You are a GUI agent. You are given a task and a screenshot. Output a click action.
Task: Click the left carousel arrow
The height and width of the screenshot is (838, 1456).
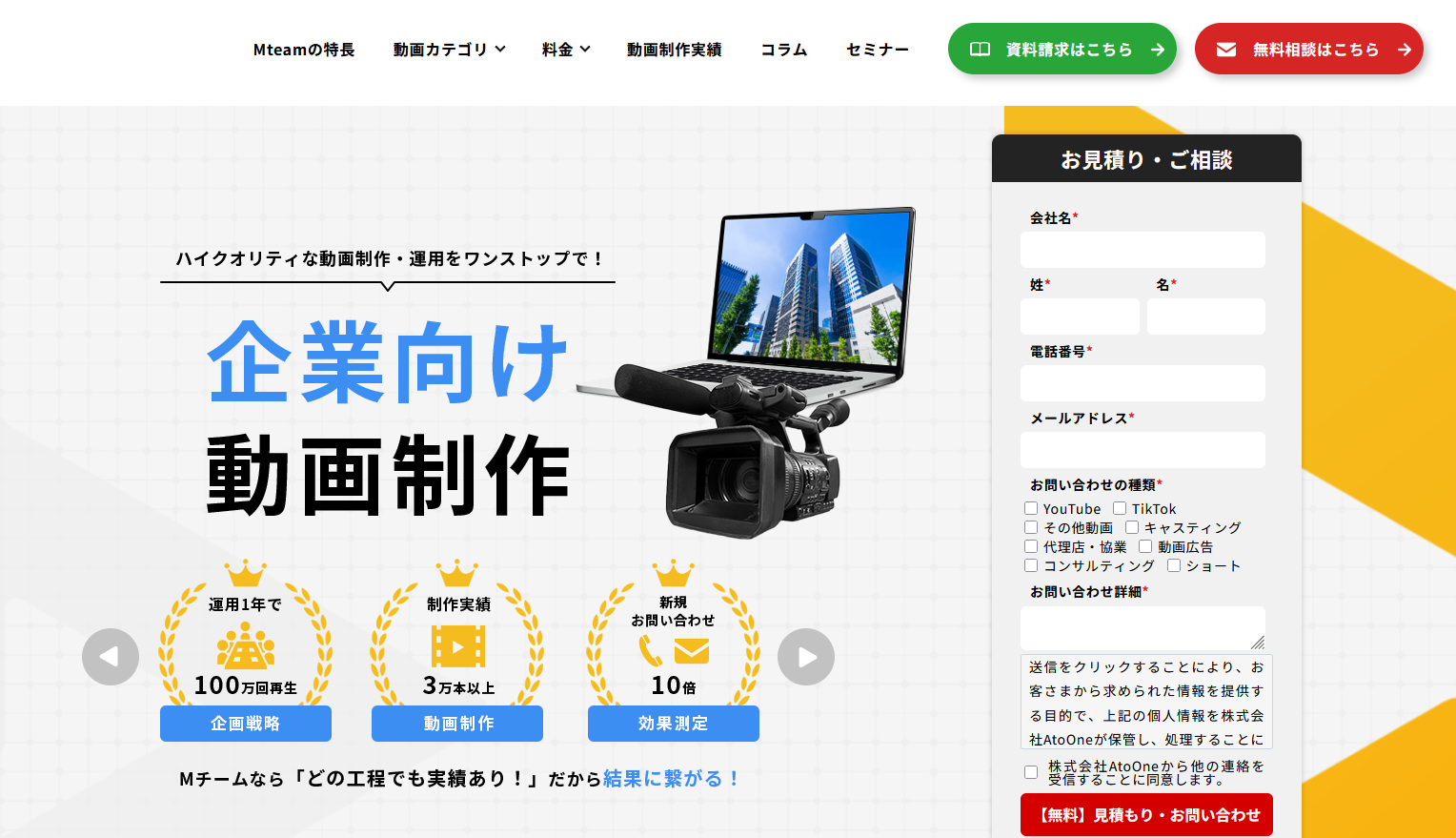pyautogui.click(x=110, y=657)
